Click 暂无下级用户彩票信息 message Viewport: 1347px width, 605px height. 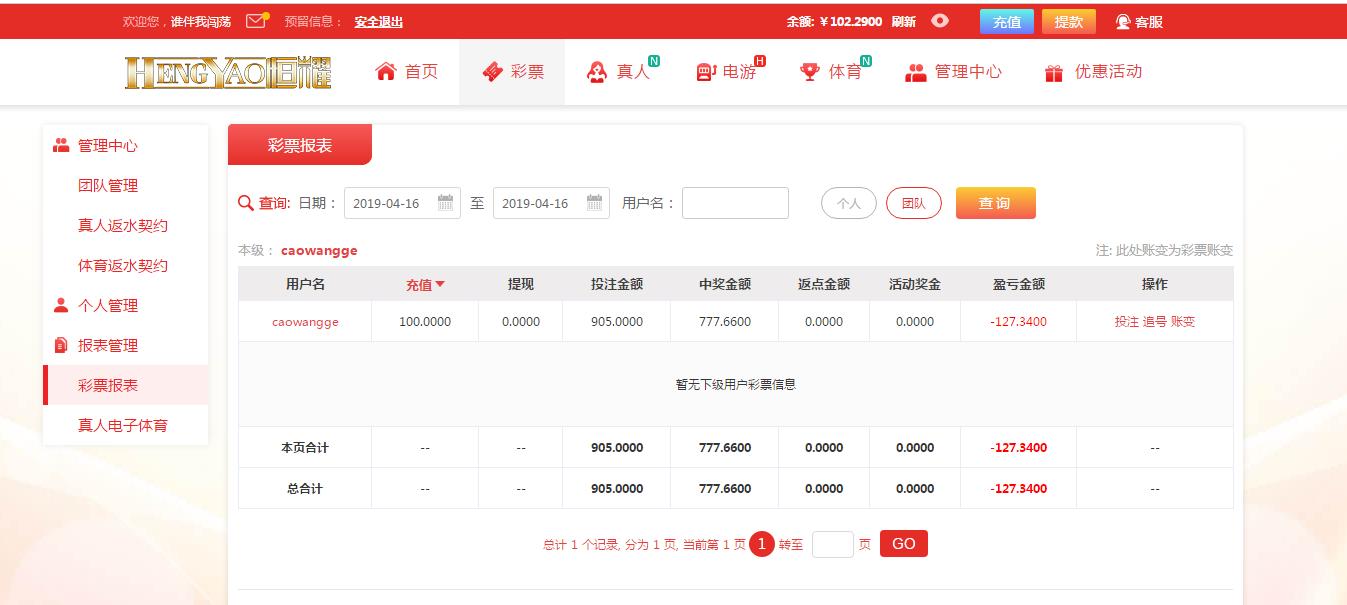pos(736,384)
